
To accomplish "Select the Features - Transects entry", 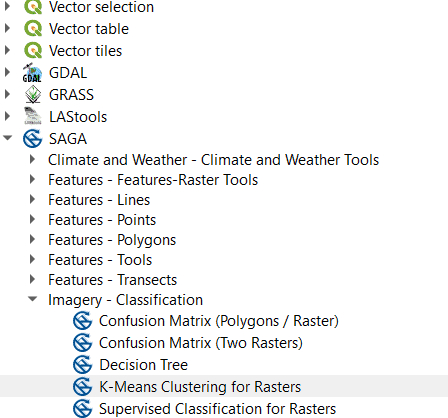I will click(112, 280).
